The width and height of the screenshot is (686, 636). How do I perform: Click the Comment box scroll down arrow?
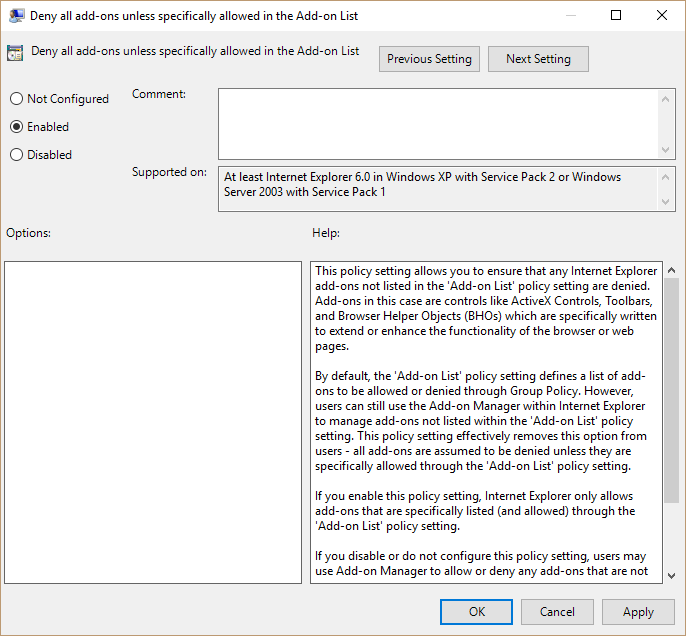[x=665, y=150]
